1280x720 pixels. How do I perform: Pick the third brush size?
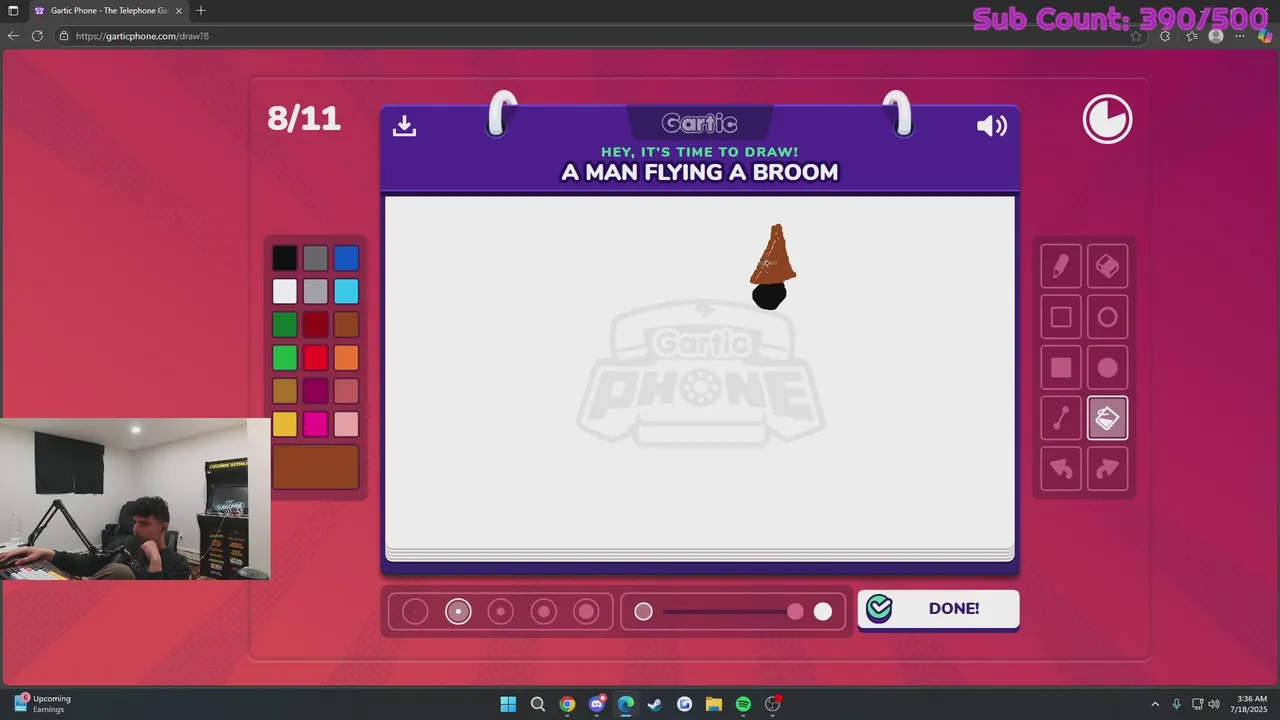(x=501, y=611)
